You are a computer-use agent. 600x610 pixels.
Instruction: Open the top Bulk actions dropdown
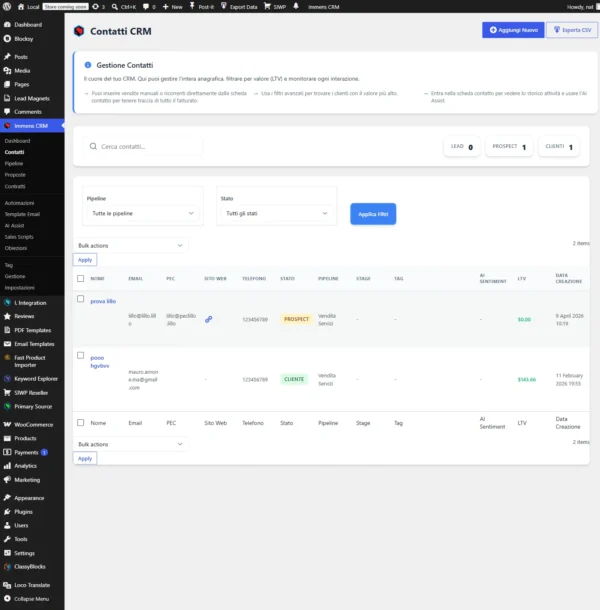click(130, 245)
